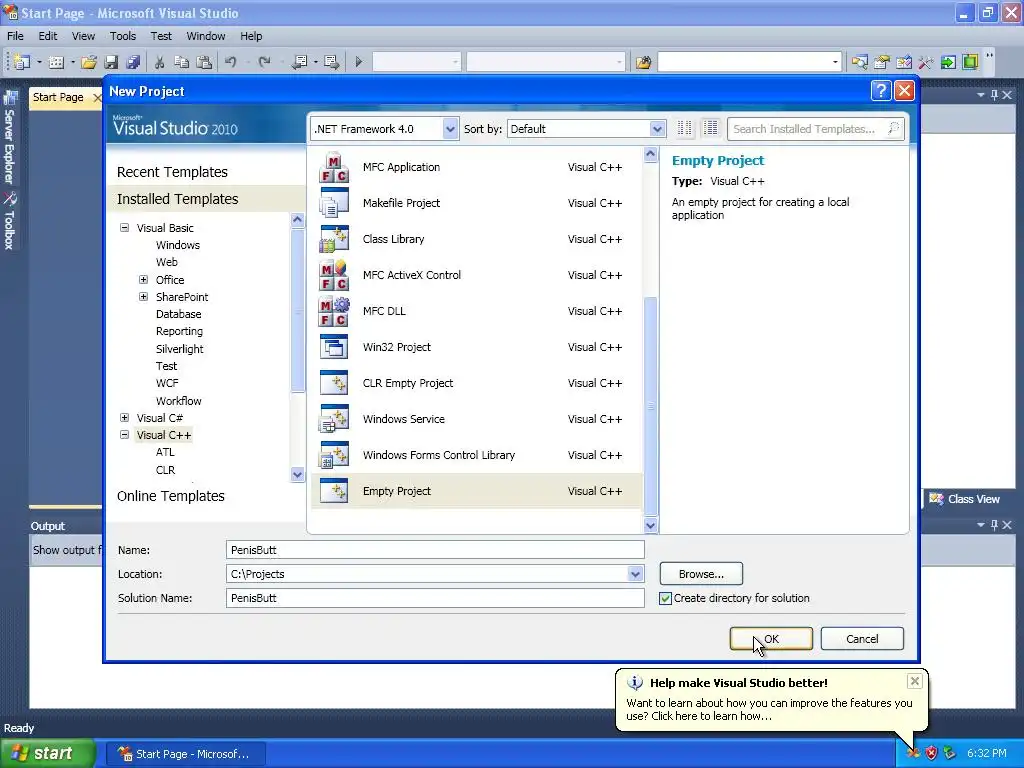Open the Test menu
Screen dimensions: 1024x768
tap(161, 36)
